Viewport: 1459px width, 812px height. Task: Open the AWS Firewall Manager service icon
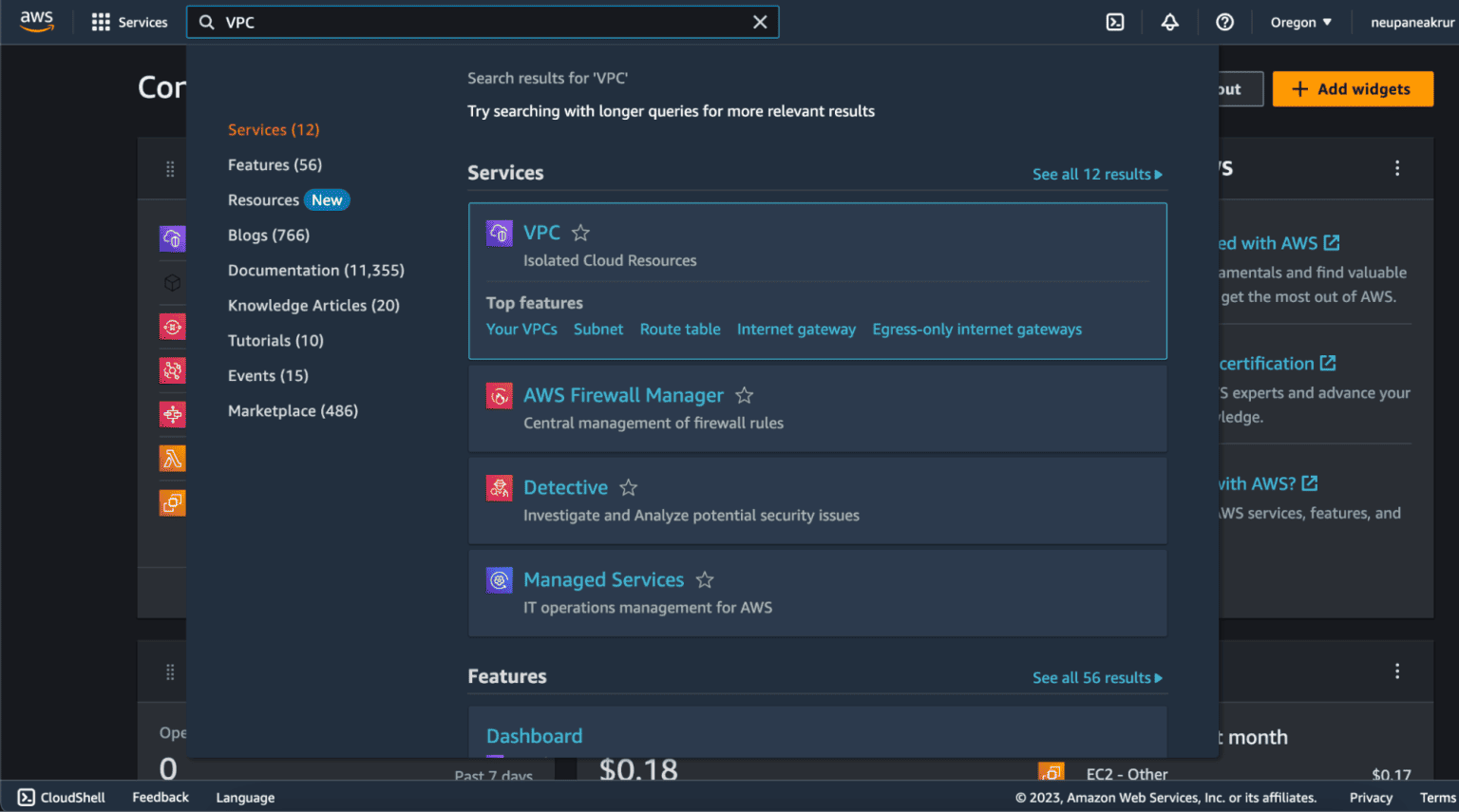click(x=500, y=395)
